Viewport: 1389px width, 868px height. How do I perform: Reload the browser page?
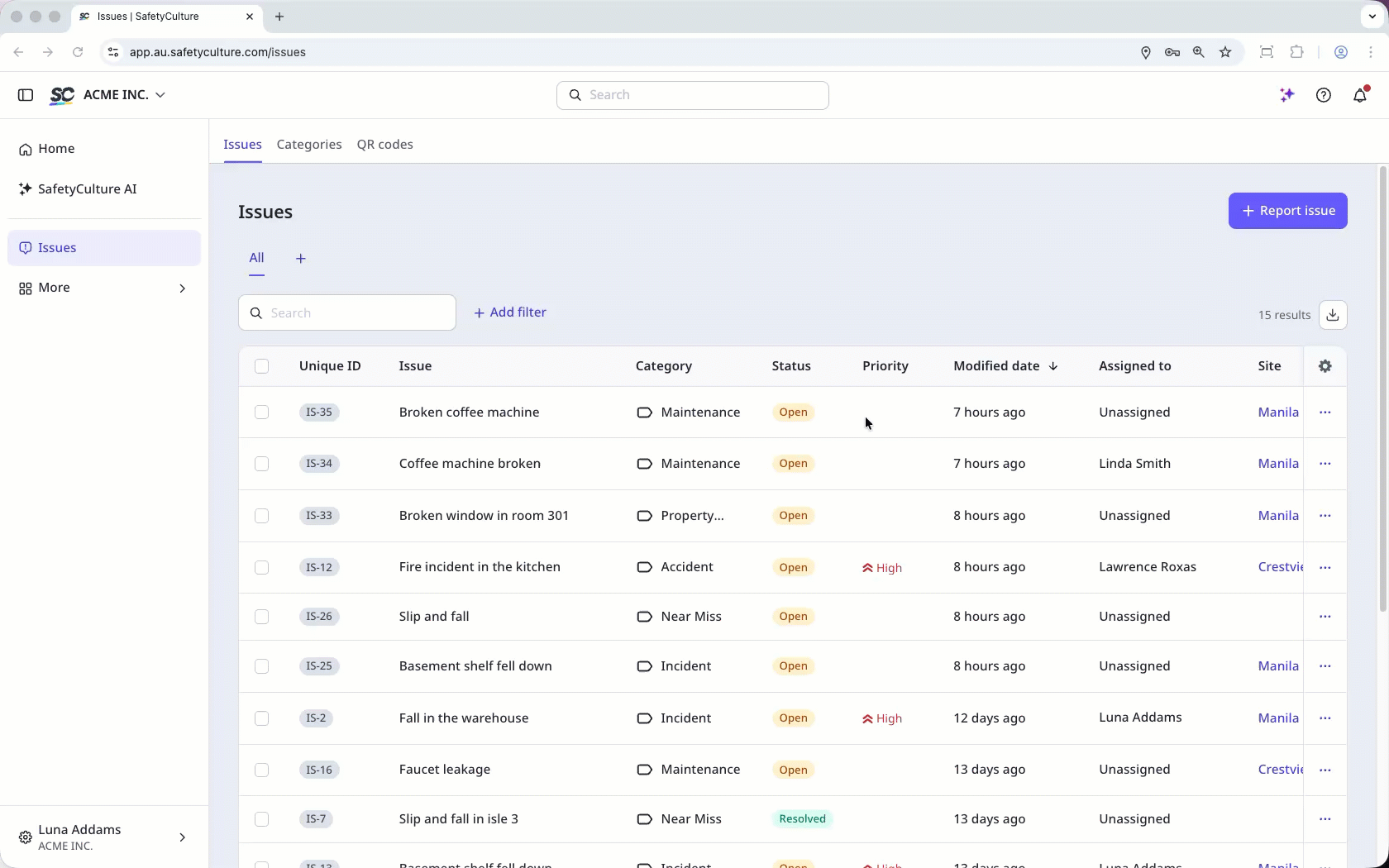(x=78, y=52)
